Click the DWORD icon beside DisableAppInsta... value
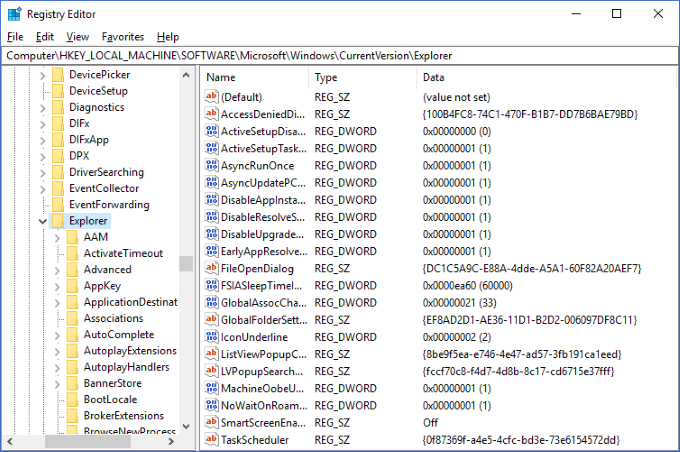Viewport: 680px width, 452px height. point(212,200)
